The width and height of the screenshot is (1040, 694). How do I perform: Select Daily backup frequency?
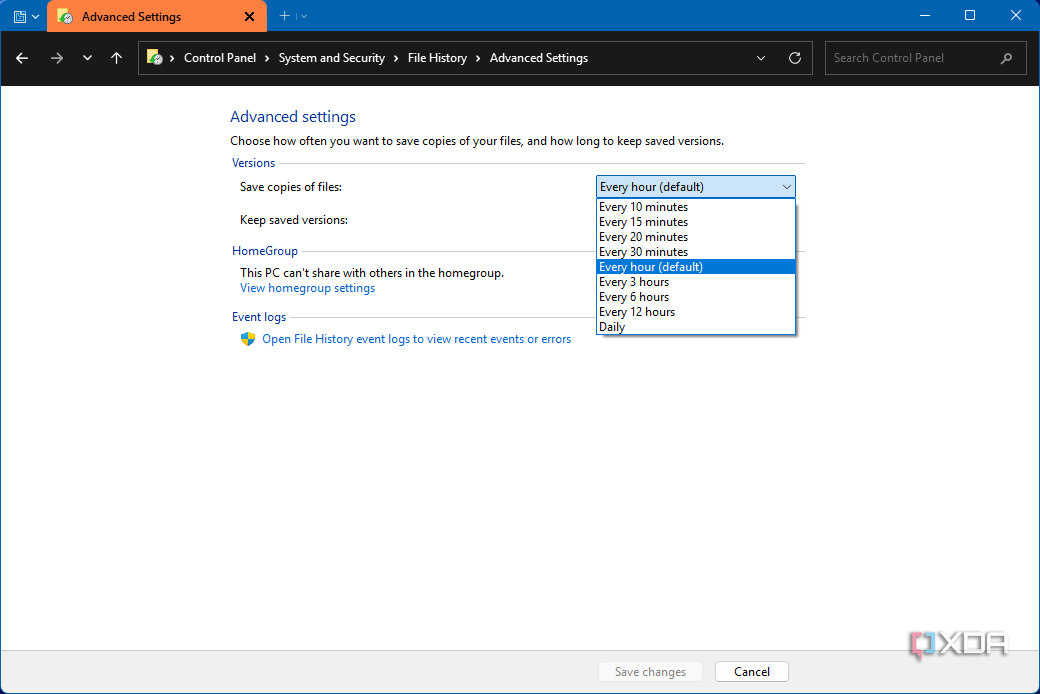(696, 327)
